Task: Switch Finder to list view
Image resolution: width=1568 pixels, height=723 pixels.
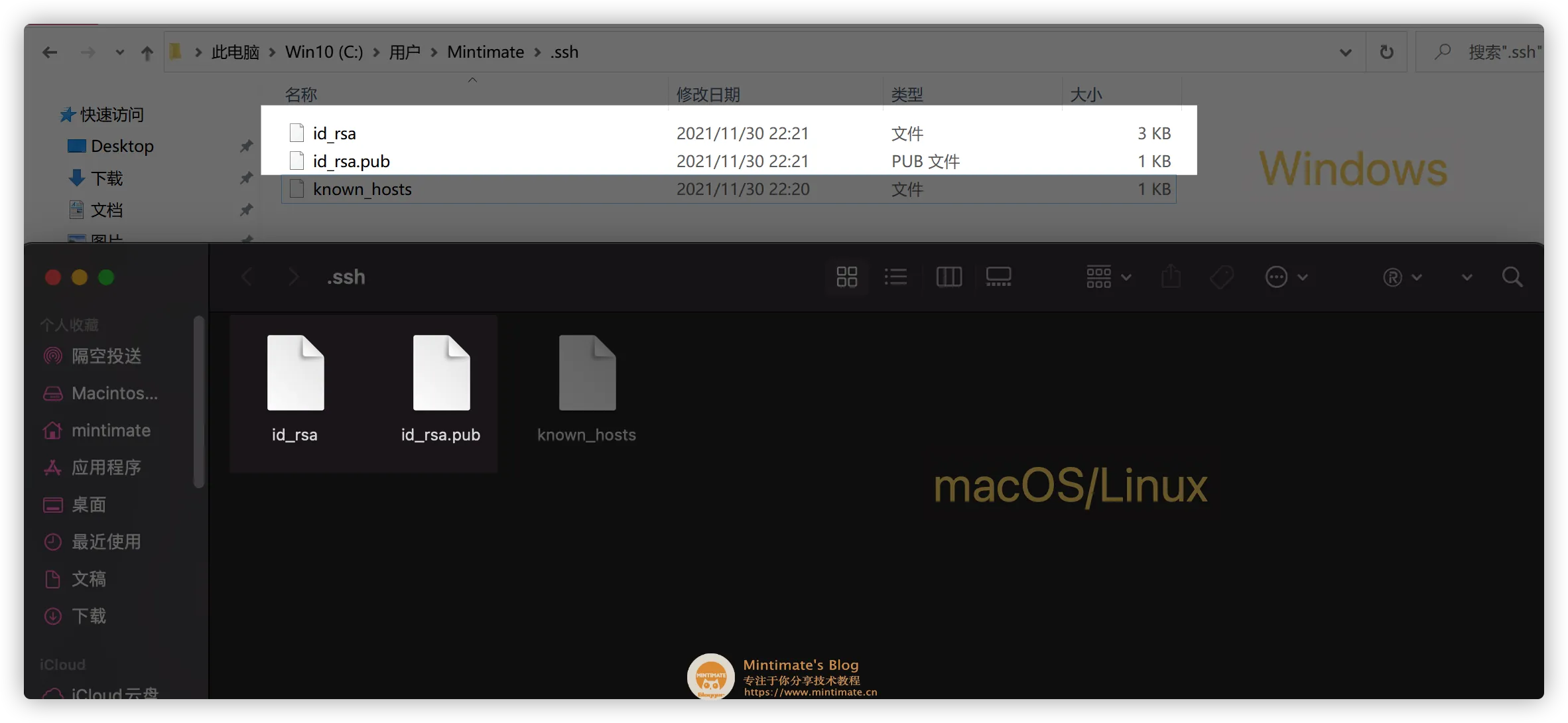Action: pyautogui.click(x=895, y=277)
